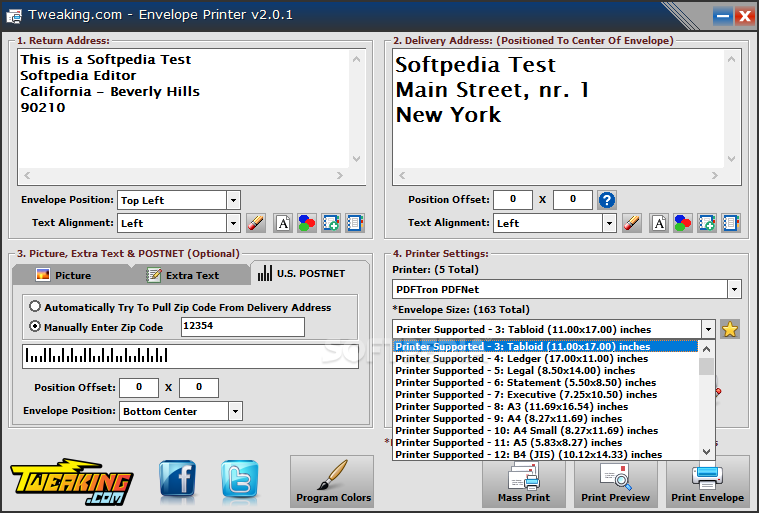Open Tweaking.com Facebook page icon
The image size is (759, 513).
(178, 478)
